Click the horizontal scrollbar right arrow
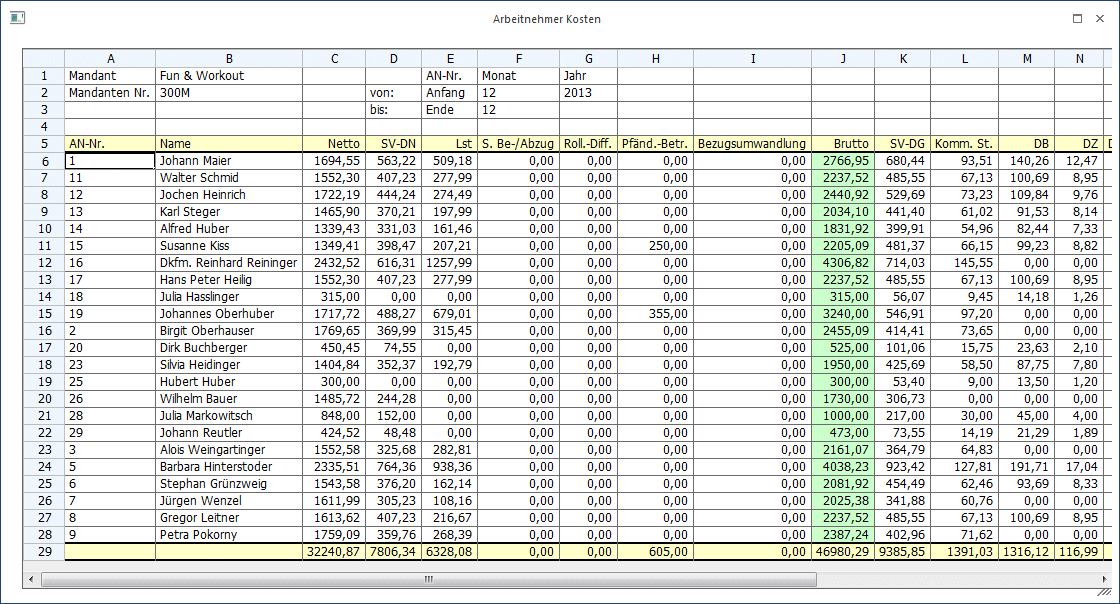The width and height of the screenshot is (1120, 604). point(1104,579)
